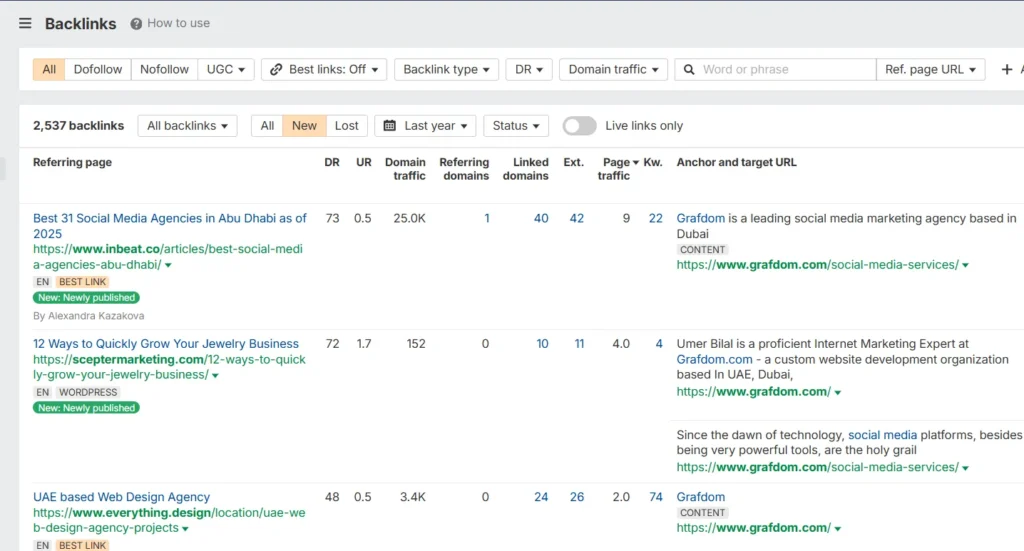
Task: Select the Nofollow filter
Action: click(x=164, y=69)
